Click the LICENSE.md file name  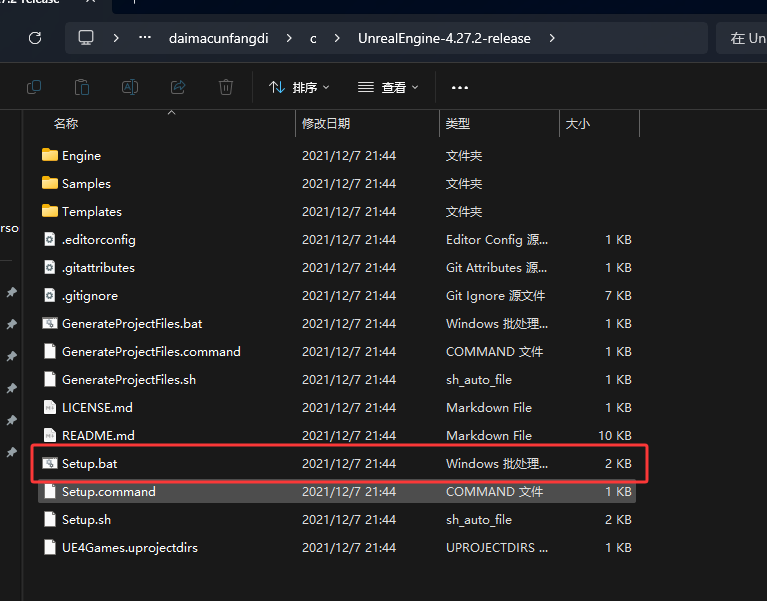click(x=97, y=407)
